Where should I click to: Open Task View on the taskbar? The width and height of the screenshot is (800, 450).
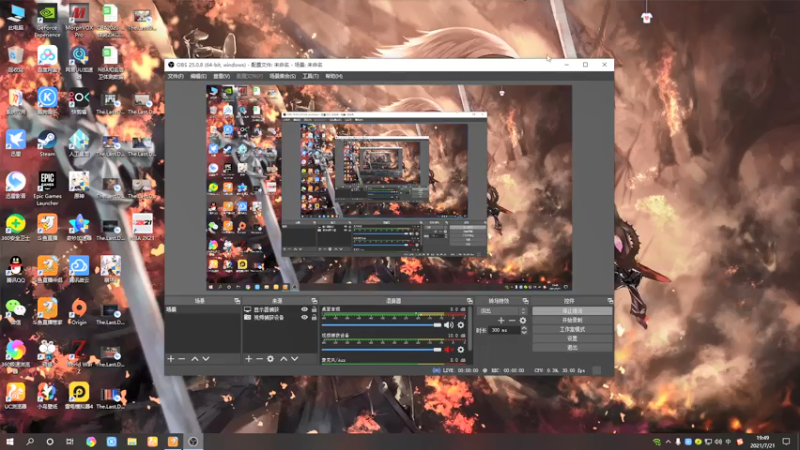pos(70,442)
